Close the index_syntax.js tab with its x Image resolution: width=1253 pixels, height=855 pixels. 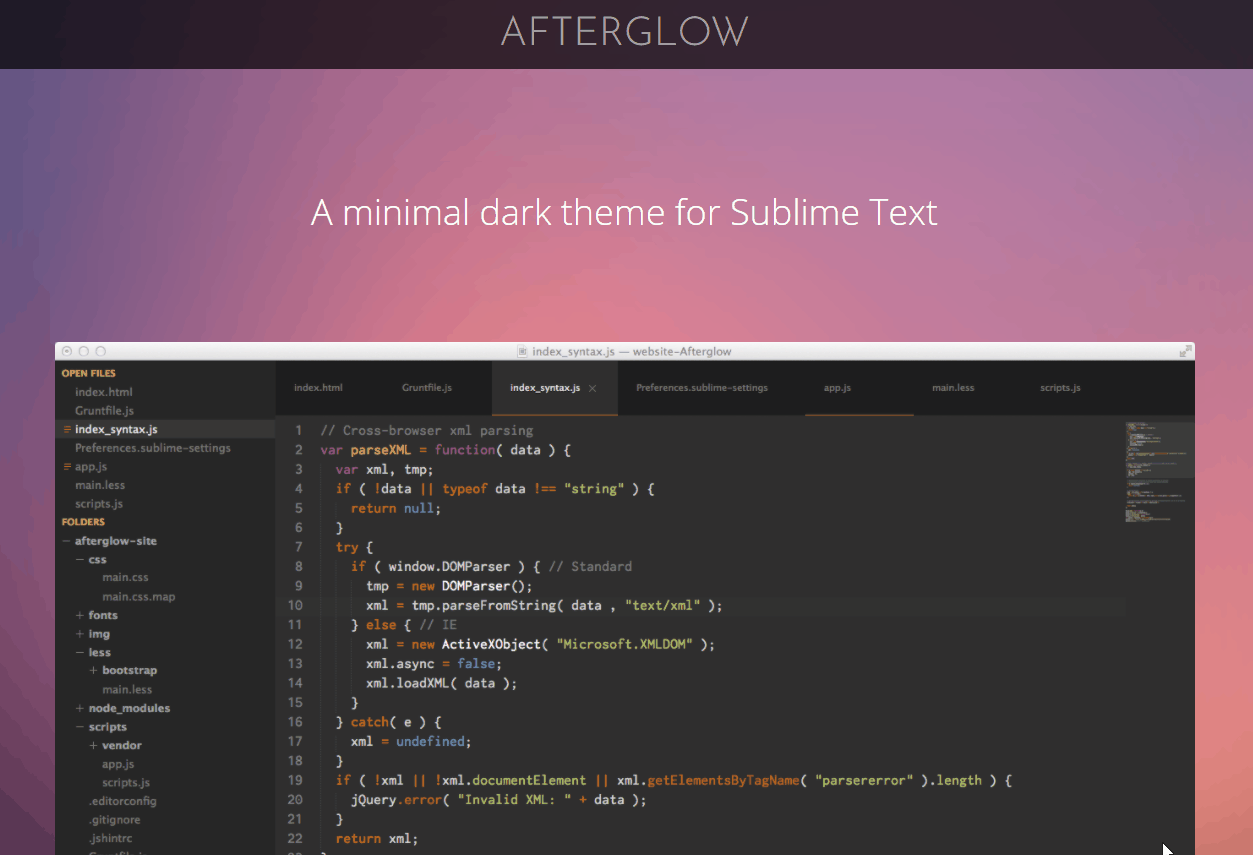click(592, 388)
